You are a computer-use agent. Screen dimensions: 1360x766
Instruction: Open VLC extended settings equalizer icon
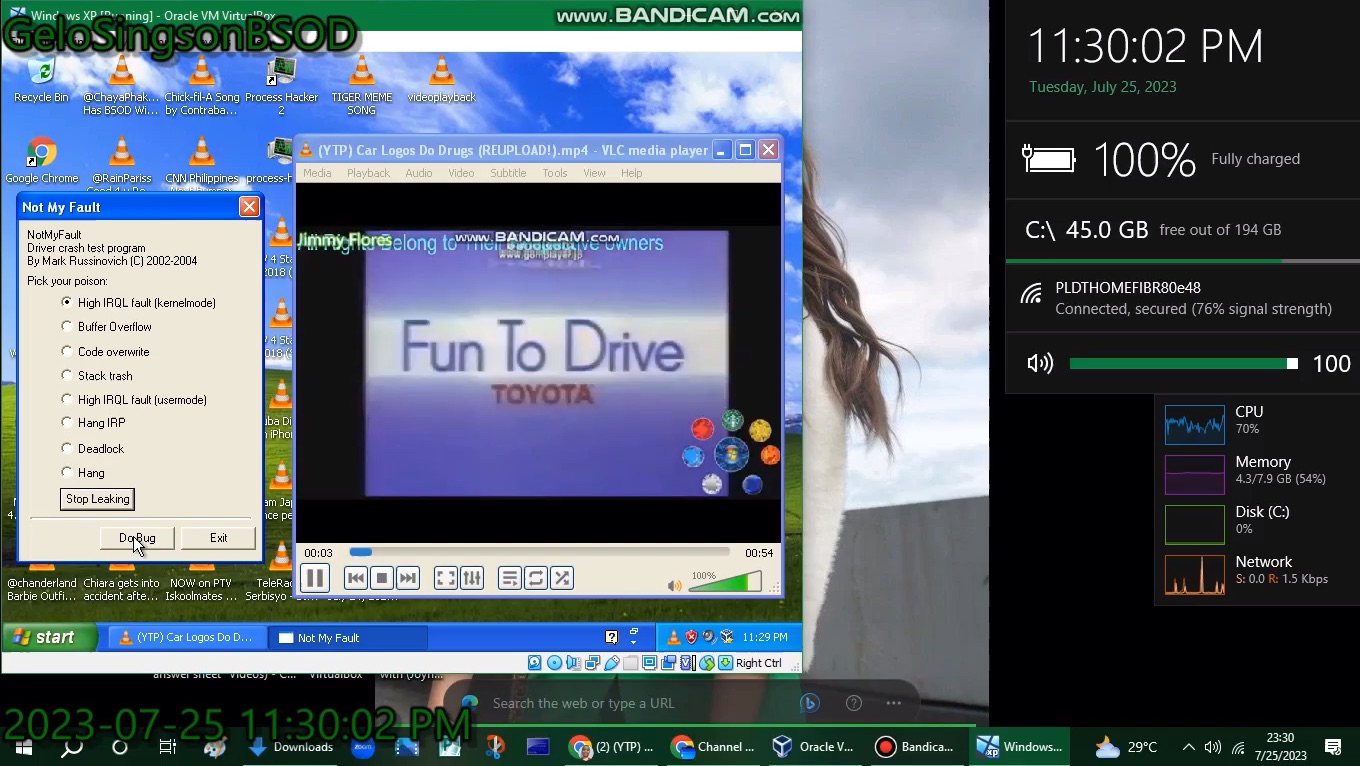[x=472, y=578]
